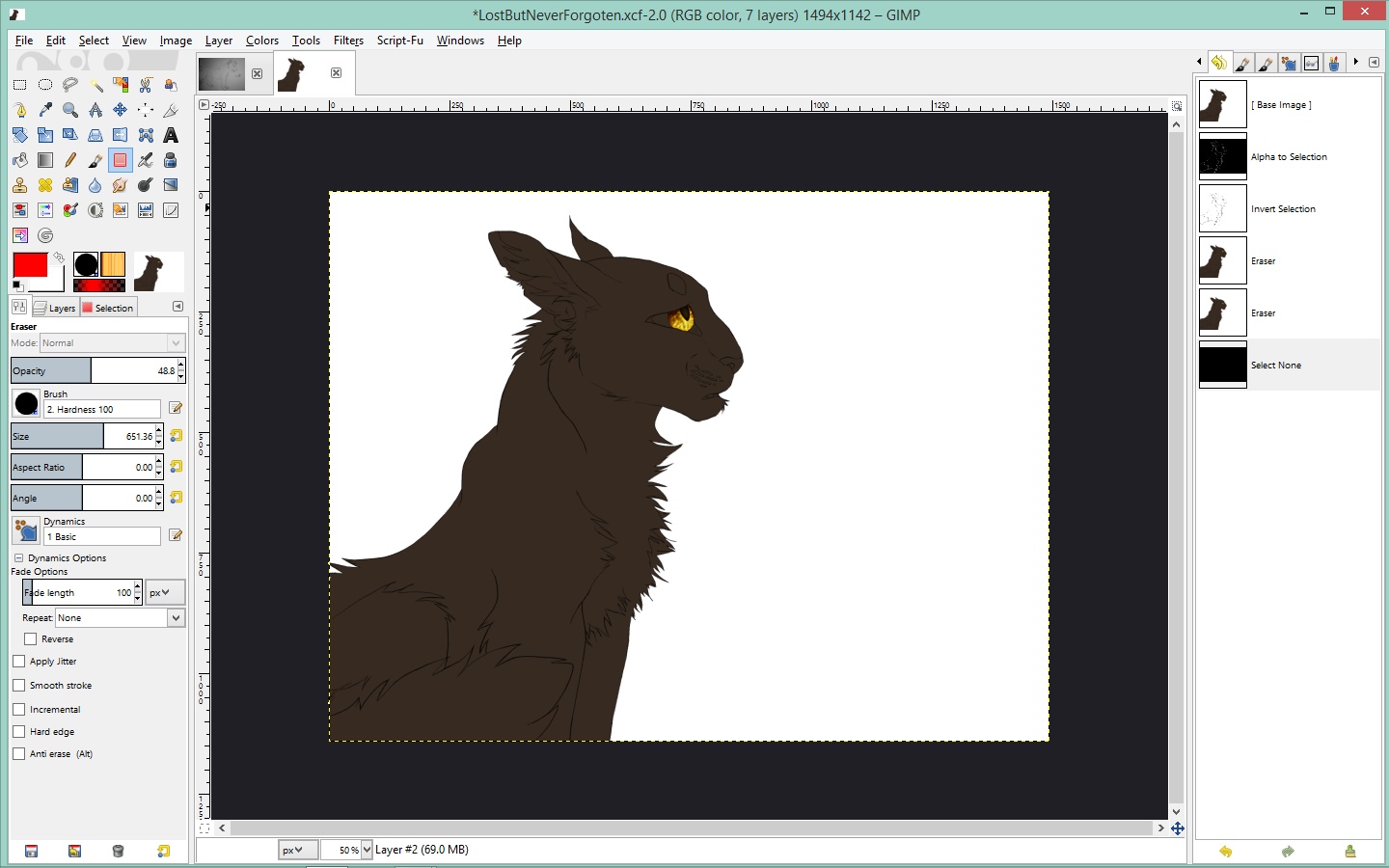Select the Paintbrush tool in the toolbox
This screenshot has height=868, width=1389.
(95, 160)
